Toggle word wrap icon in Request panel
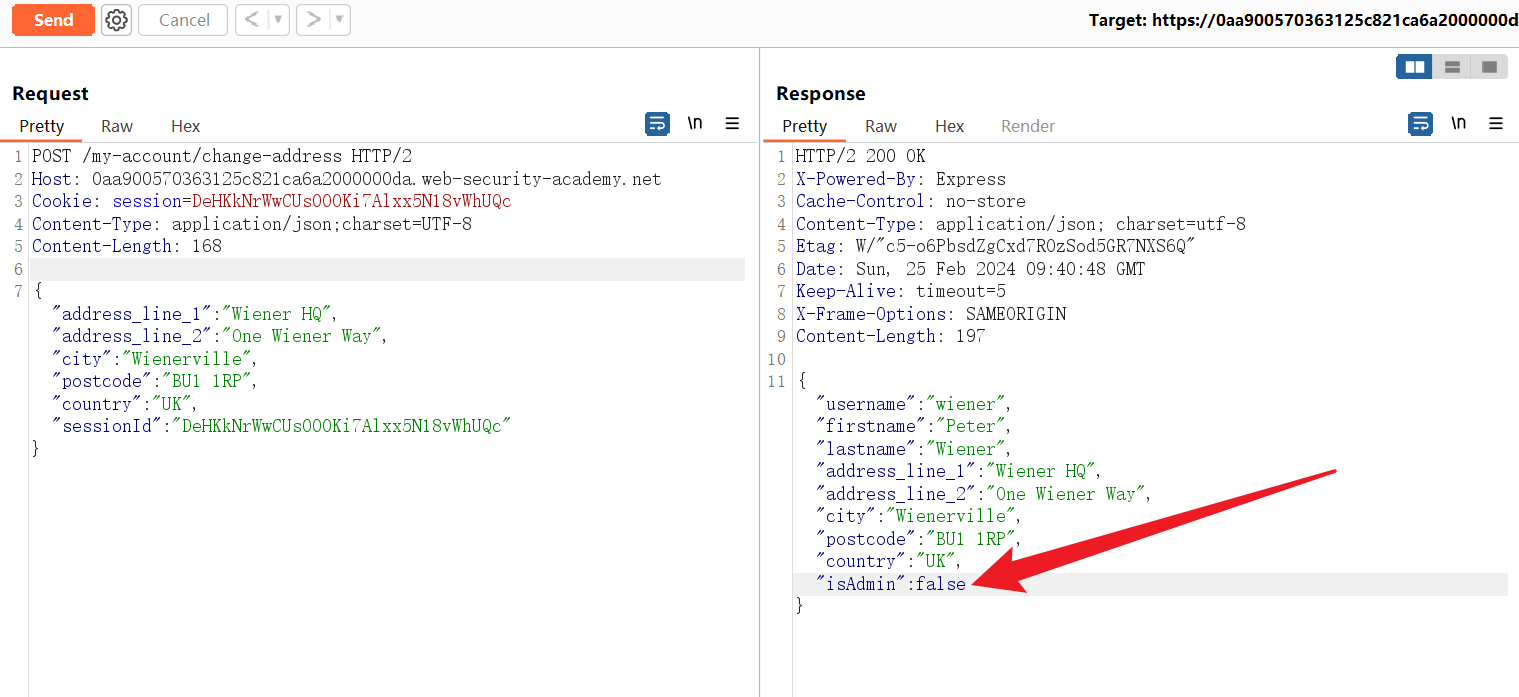1519x697 pixels. 657,124
